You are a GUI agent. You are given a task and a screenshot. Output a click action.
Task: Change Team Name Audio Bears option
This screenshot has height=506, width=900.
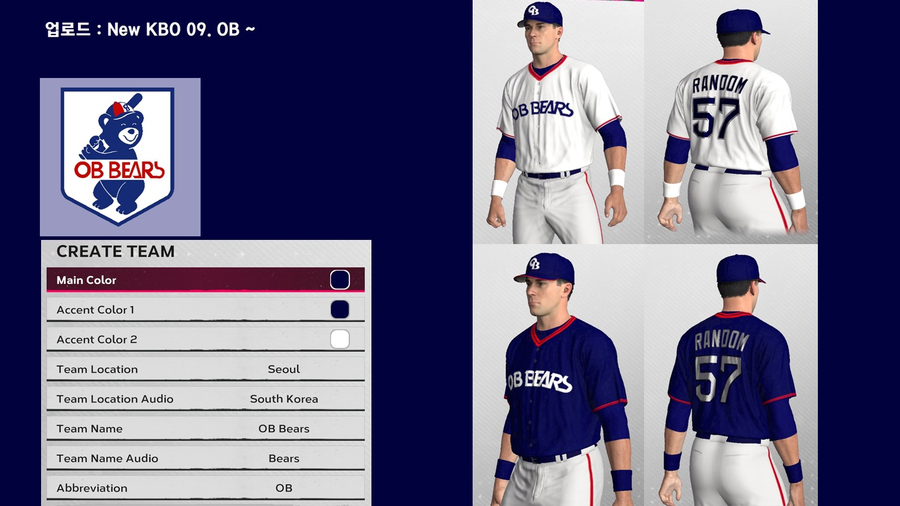click(205, 458)
